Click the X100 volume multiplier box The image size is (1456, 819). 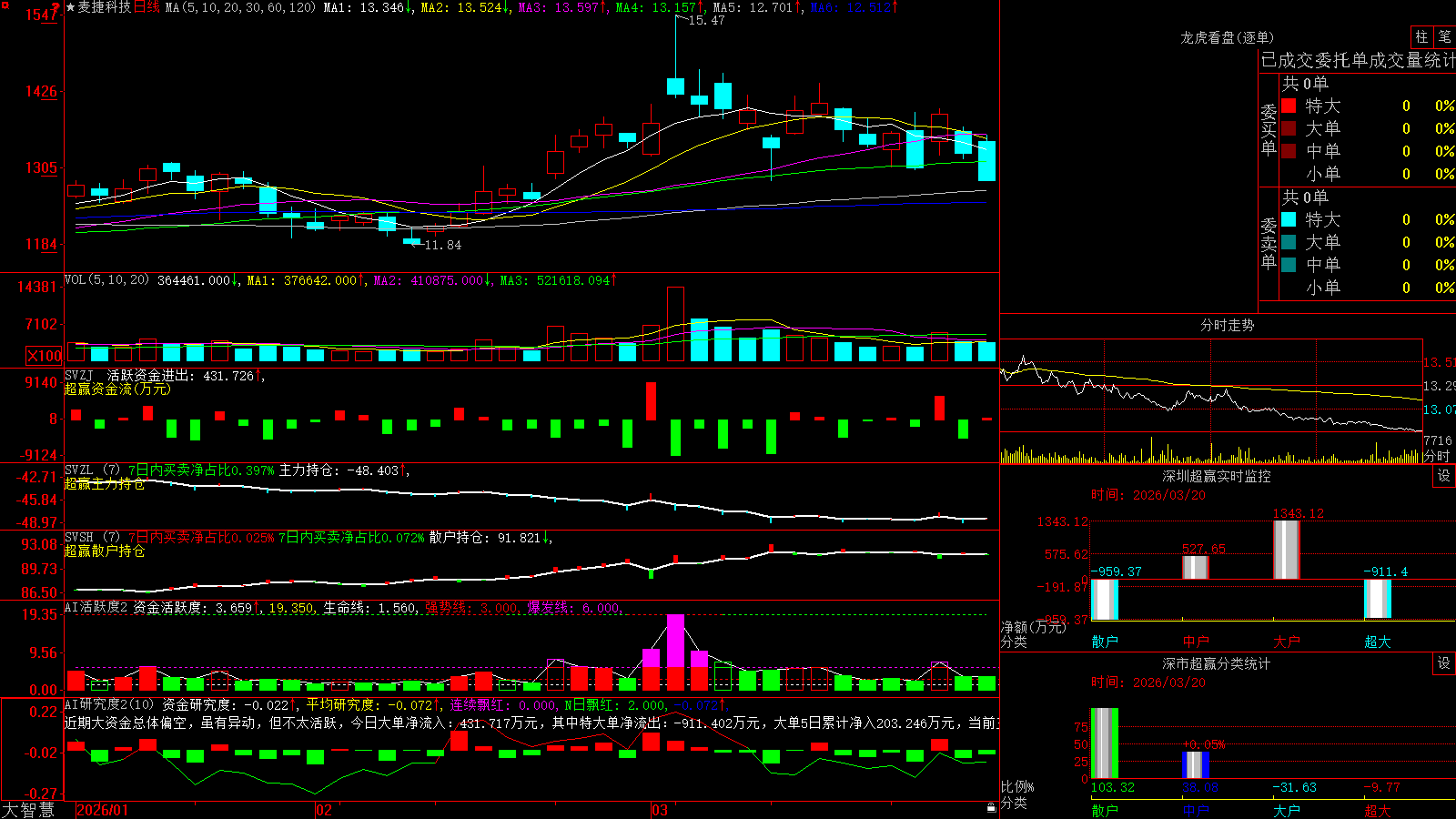pos(44,356)
